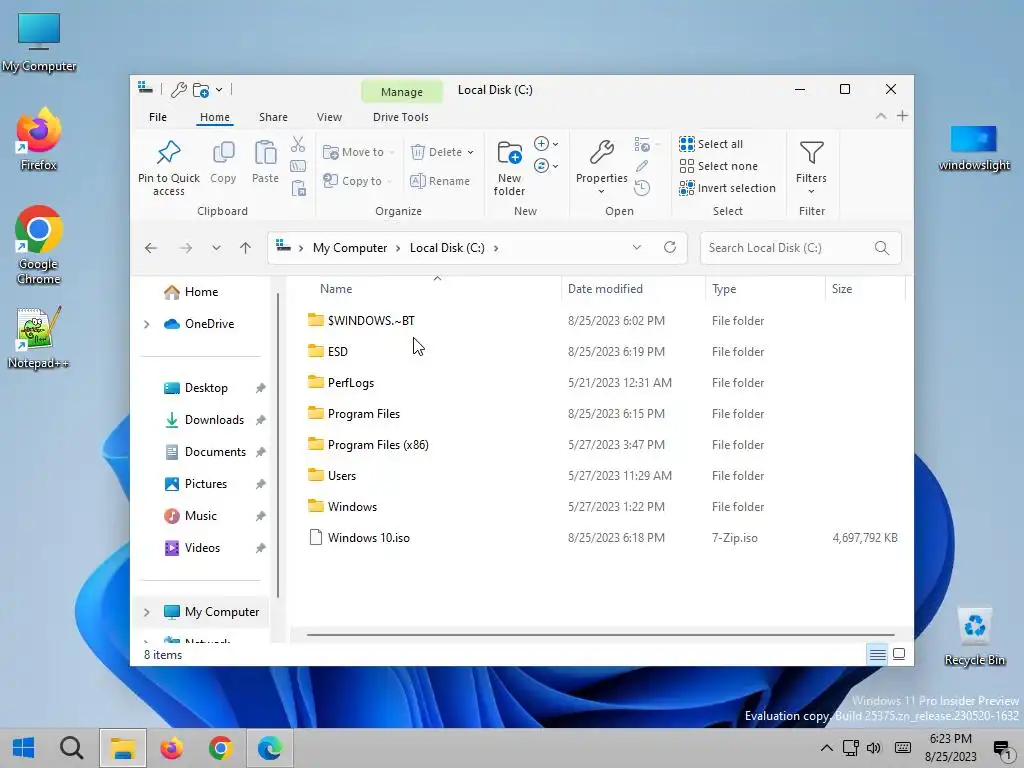Viewport: 1024px width, 768px height.
Task: Click the Rename button
Action: point(440,181)
